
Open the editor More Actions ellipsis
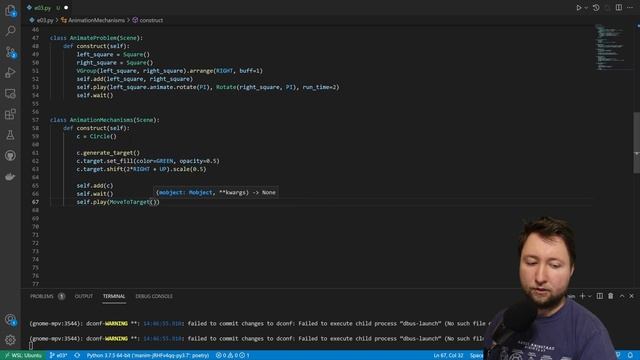(630, 8)
